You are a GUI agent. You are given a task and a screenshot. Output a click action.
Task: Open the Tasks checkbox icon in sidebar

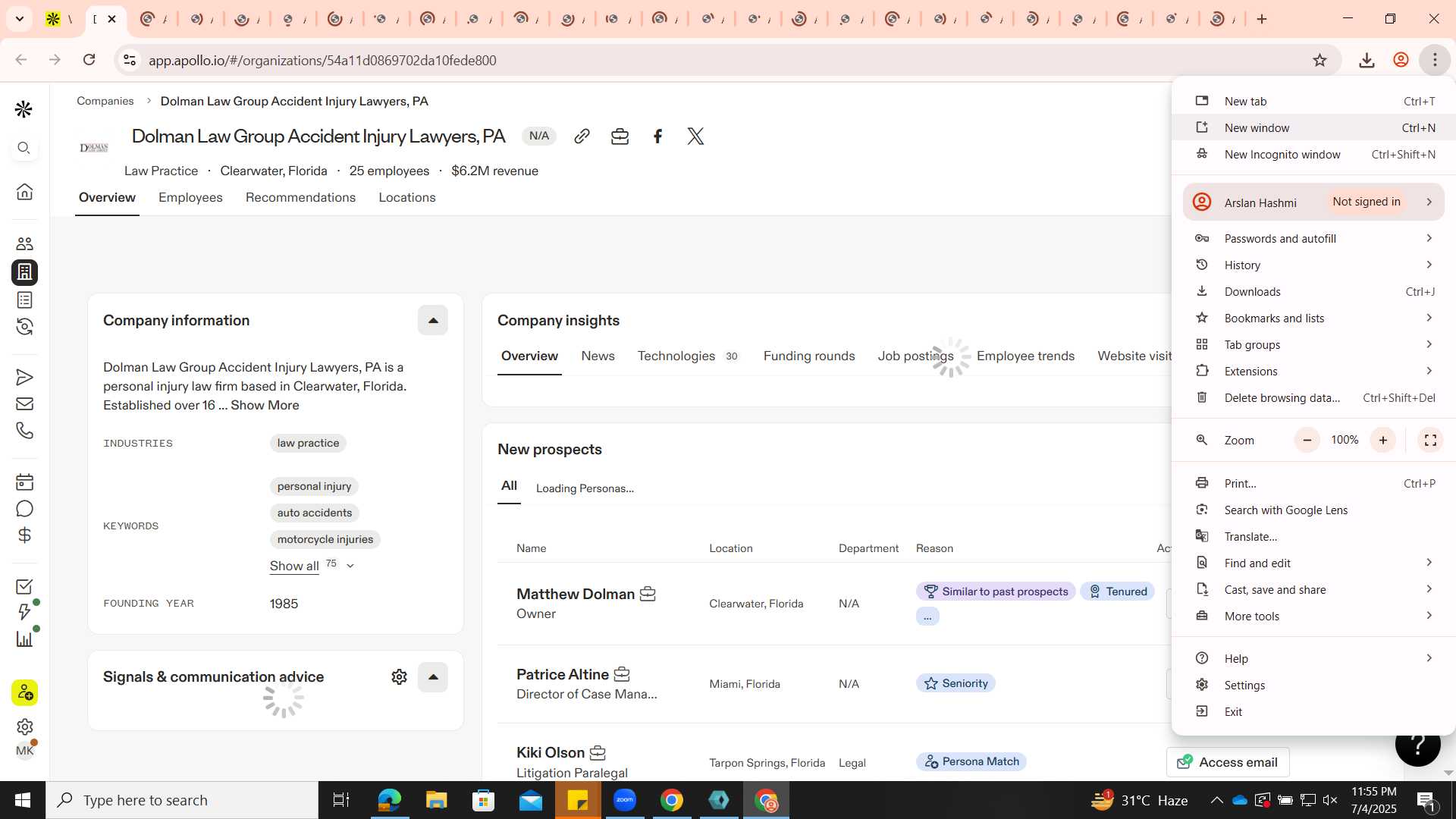pos(24,586)
